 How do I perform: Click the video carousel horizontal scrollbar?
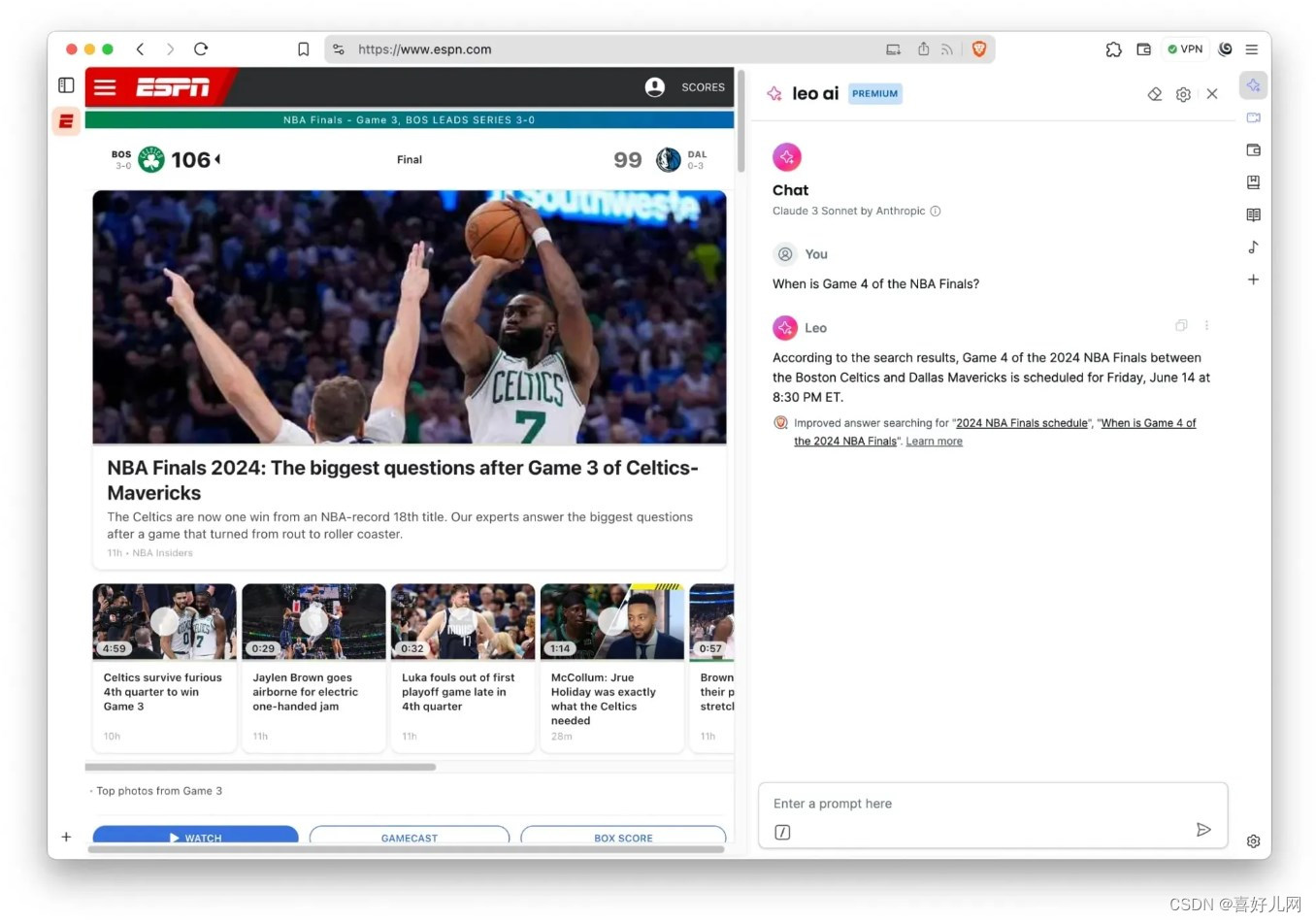(260, 767)
